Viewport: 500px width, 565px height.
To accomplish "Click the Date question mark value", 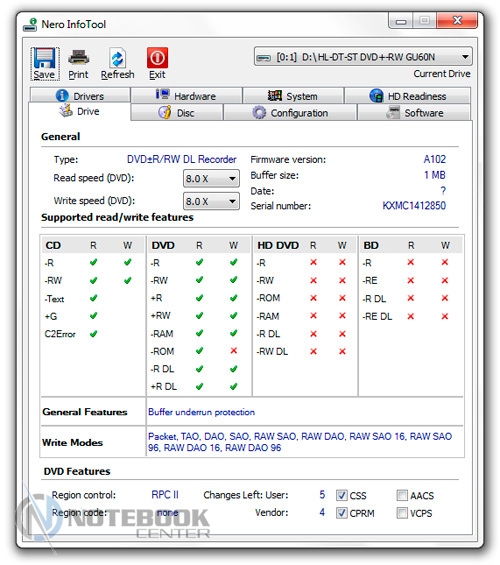I will (x=443, y=191).
